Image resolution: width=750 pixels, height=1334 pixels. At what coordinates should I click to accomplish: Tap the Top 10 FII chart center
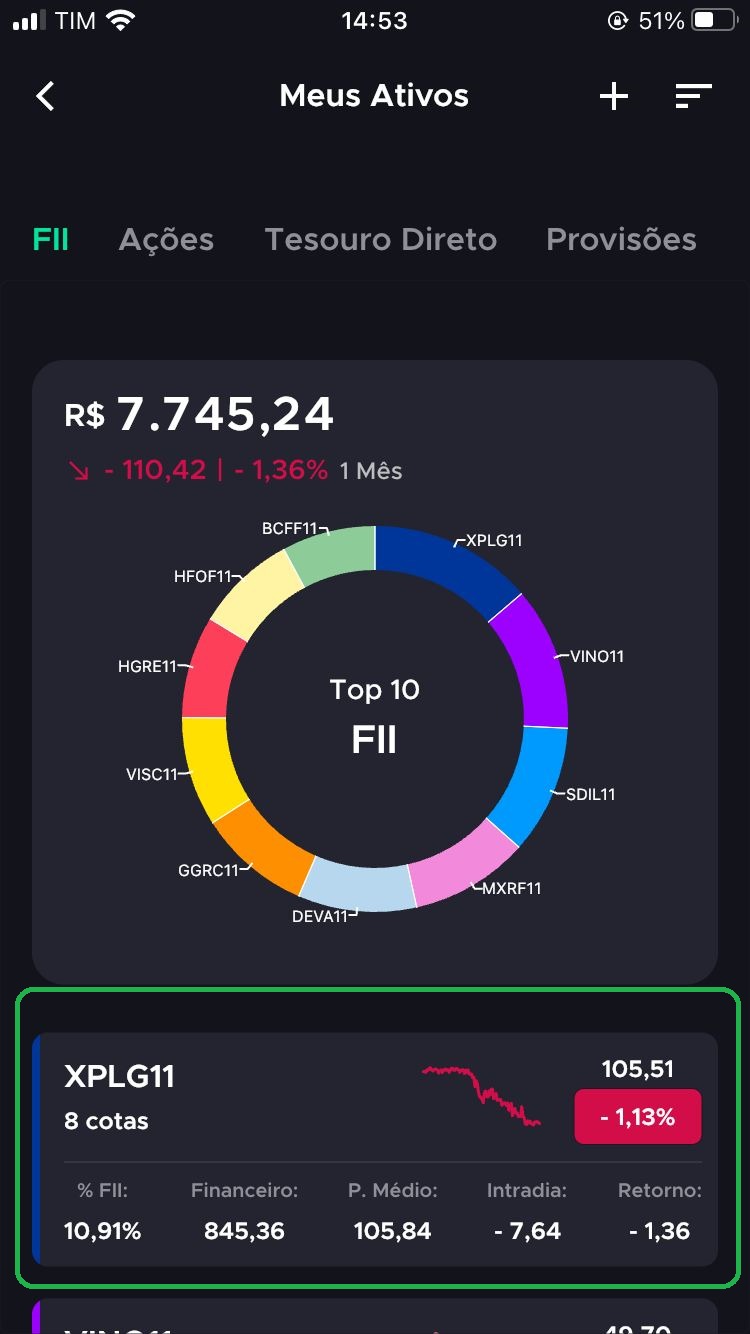pos(375,718)
